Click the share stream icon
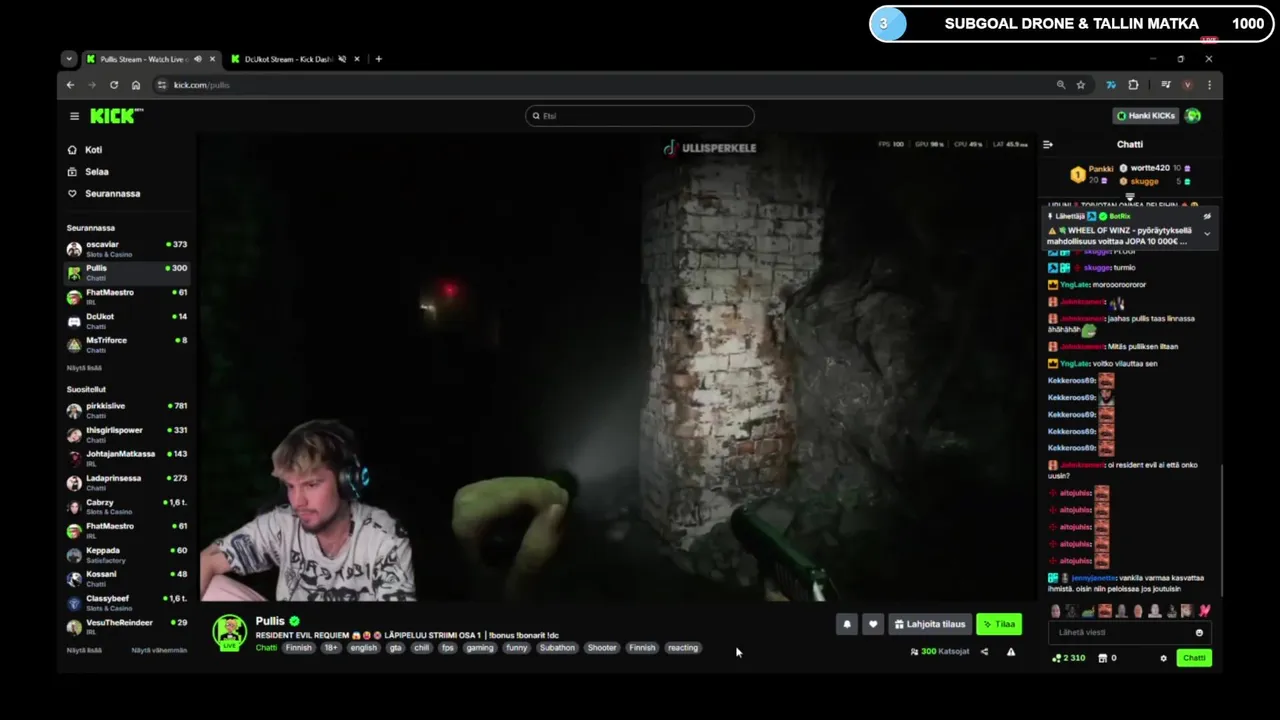Image resolution: width=1280 pixels, height=720 pixels. (984, 652)
